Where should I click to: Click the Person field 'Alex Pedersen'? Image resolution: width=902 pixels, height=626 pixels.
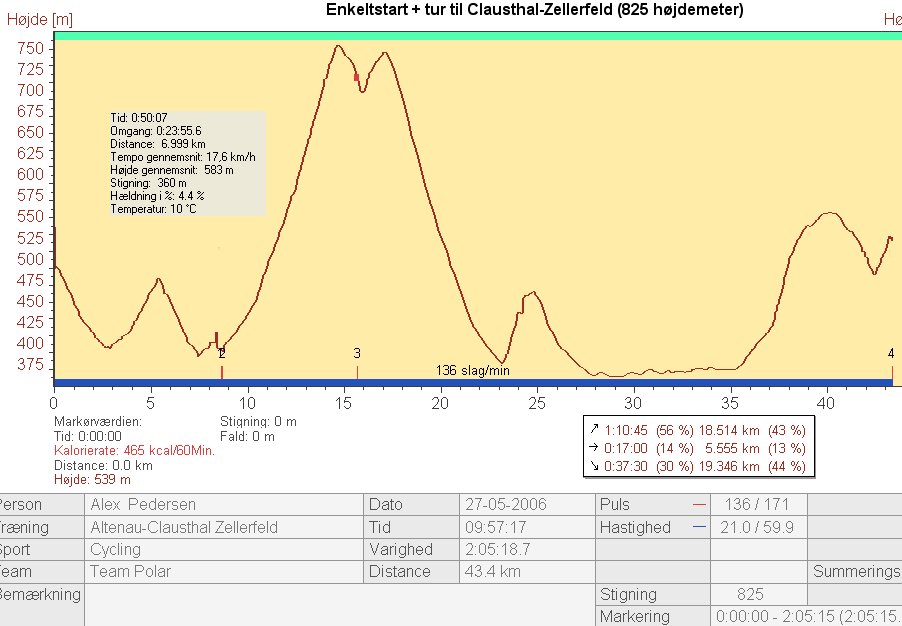click(x=224, y=505)
